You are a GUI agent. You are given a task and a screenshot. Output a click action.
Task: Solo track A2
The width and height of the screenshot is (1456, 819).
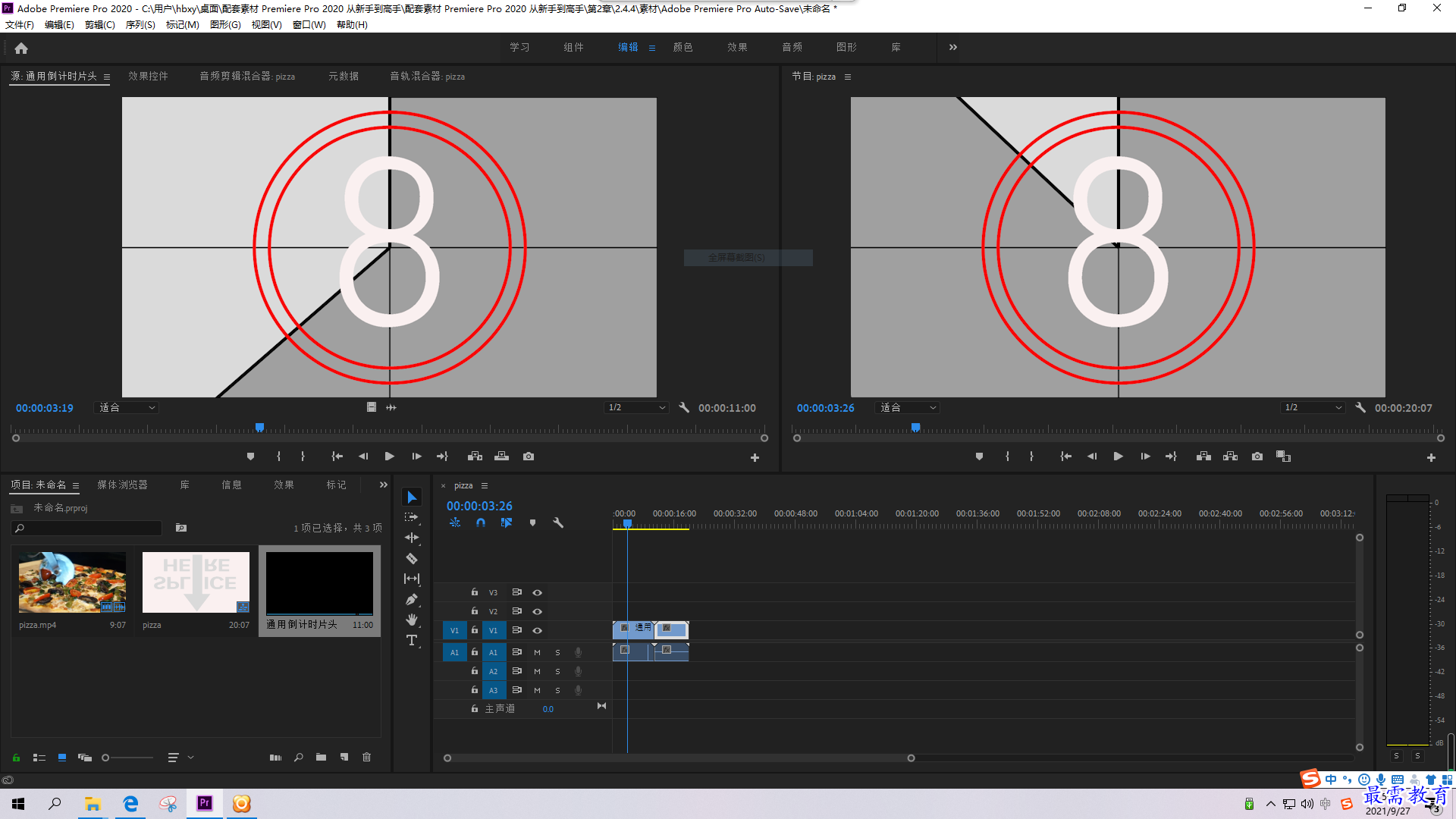pos(558,671)
